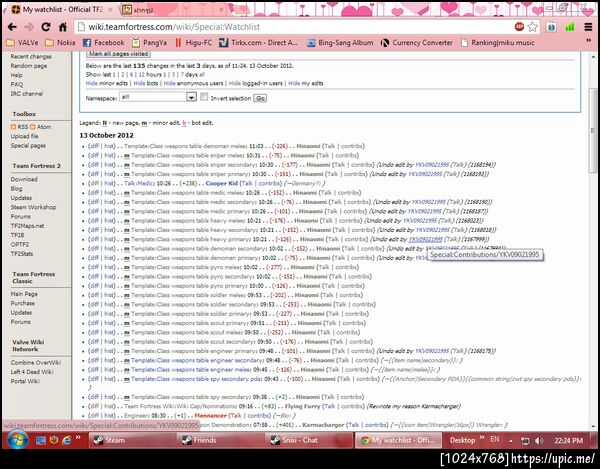Viewport: 600px width, 469px height.
Task: Click the Mark all pages visited button
Action: point(118,54)
